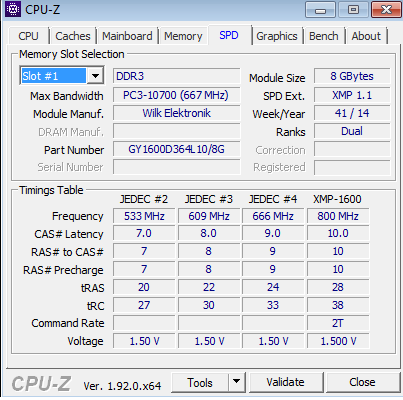Open the Slot #1 memory slot dropdown
This screenshot has height=400, width=403.
click(x=95, y=76)
